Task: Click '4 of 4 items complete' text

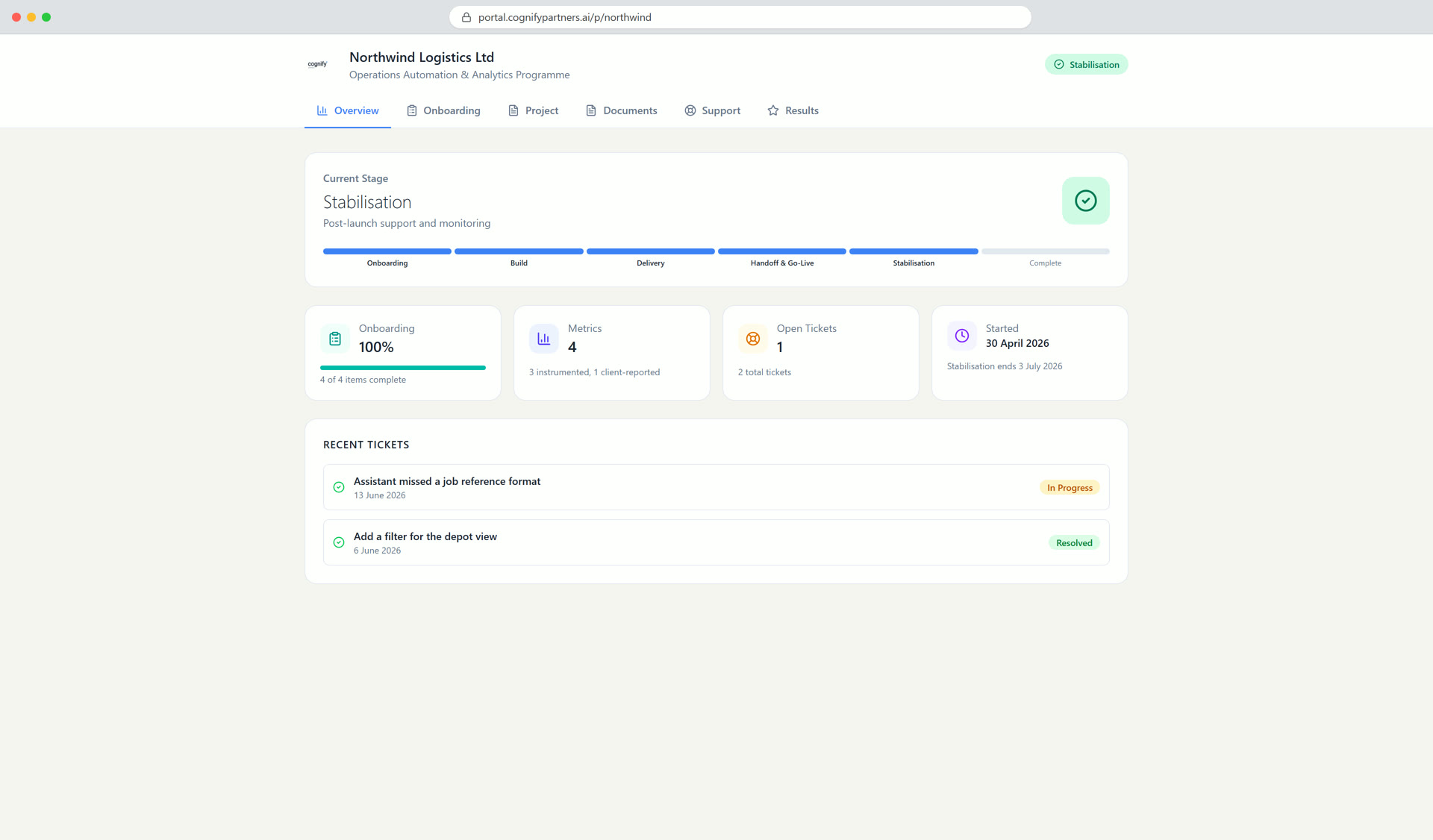Action: (363, 380)
